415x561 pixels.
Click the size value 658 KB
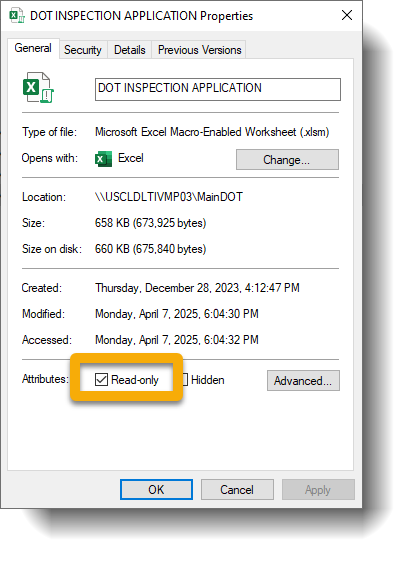[150, 223]
